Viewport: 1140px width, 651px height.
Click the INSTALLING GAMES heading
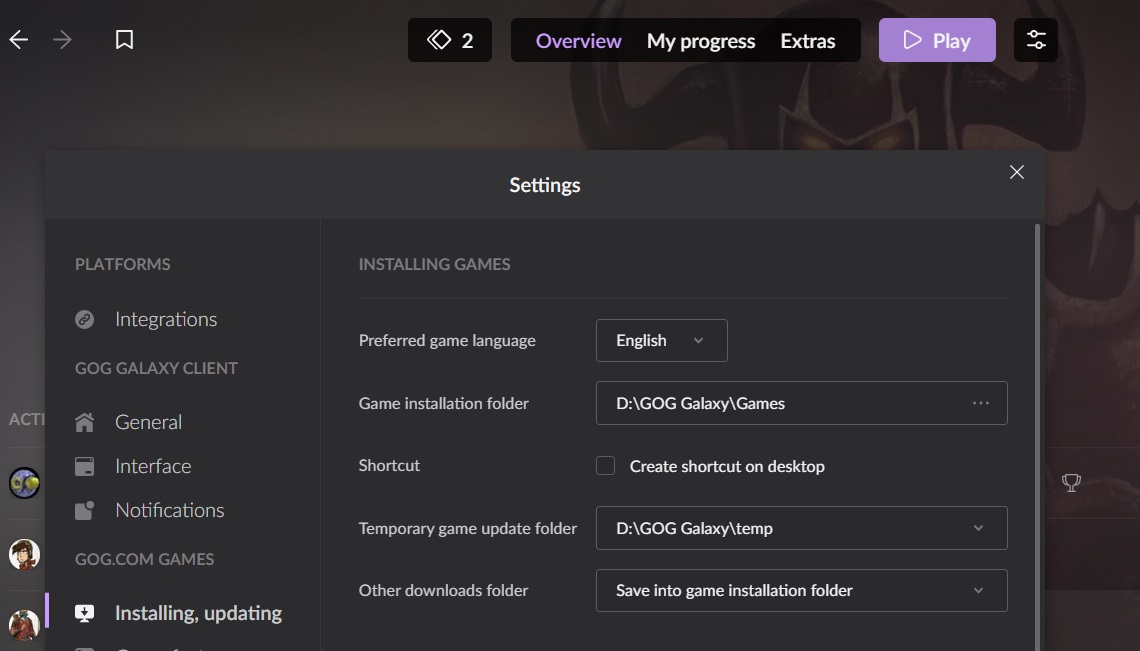pos(434,264)
